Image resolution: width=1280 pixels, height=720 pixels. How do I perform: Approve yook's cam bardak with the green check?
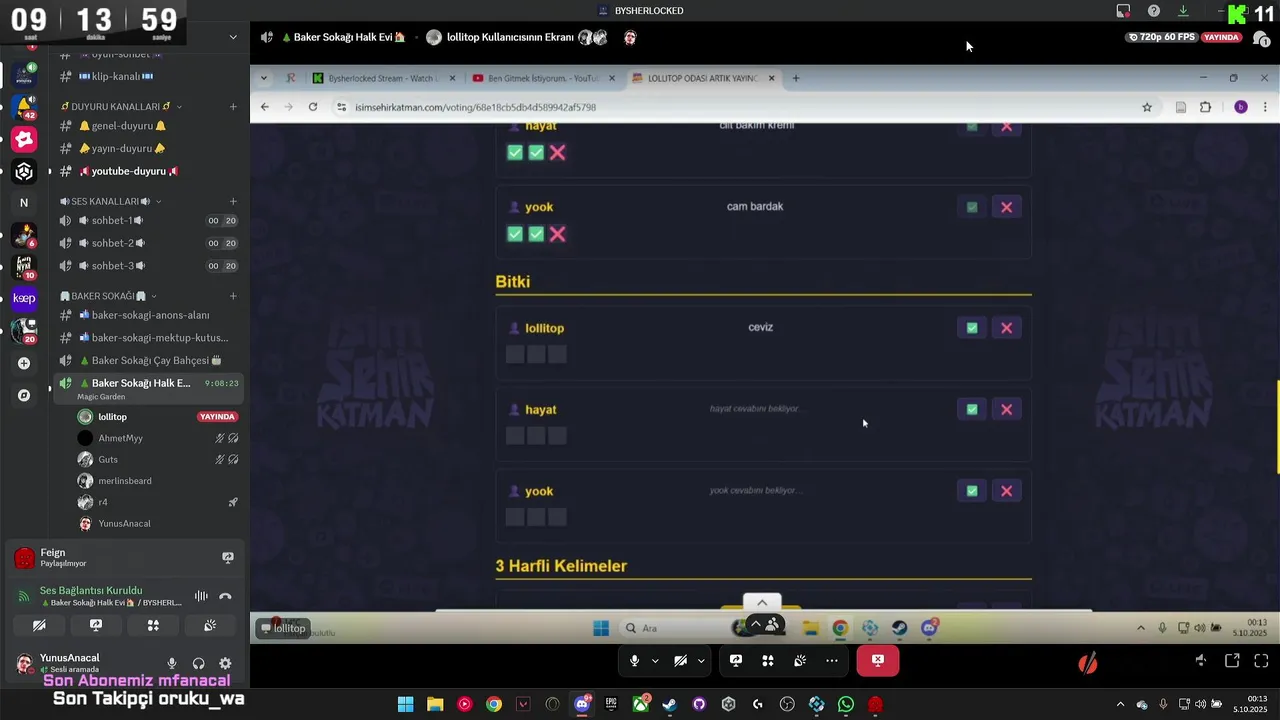(972, 207)
